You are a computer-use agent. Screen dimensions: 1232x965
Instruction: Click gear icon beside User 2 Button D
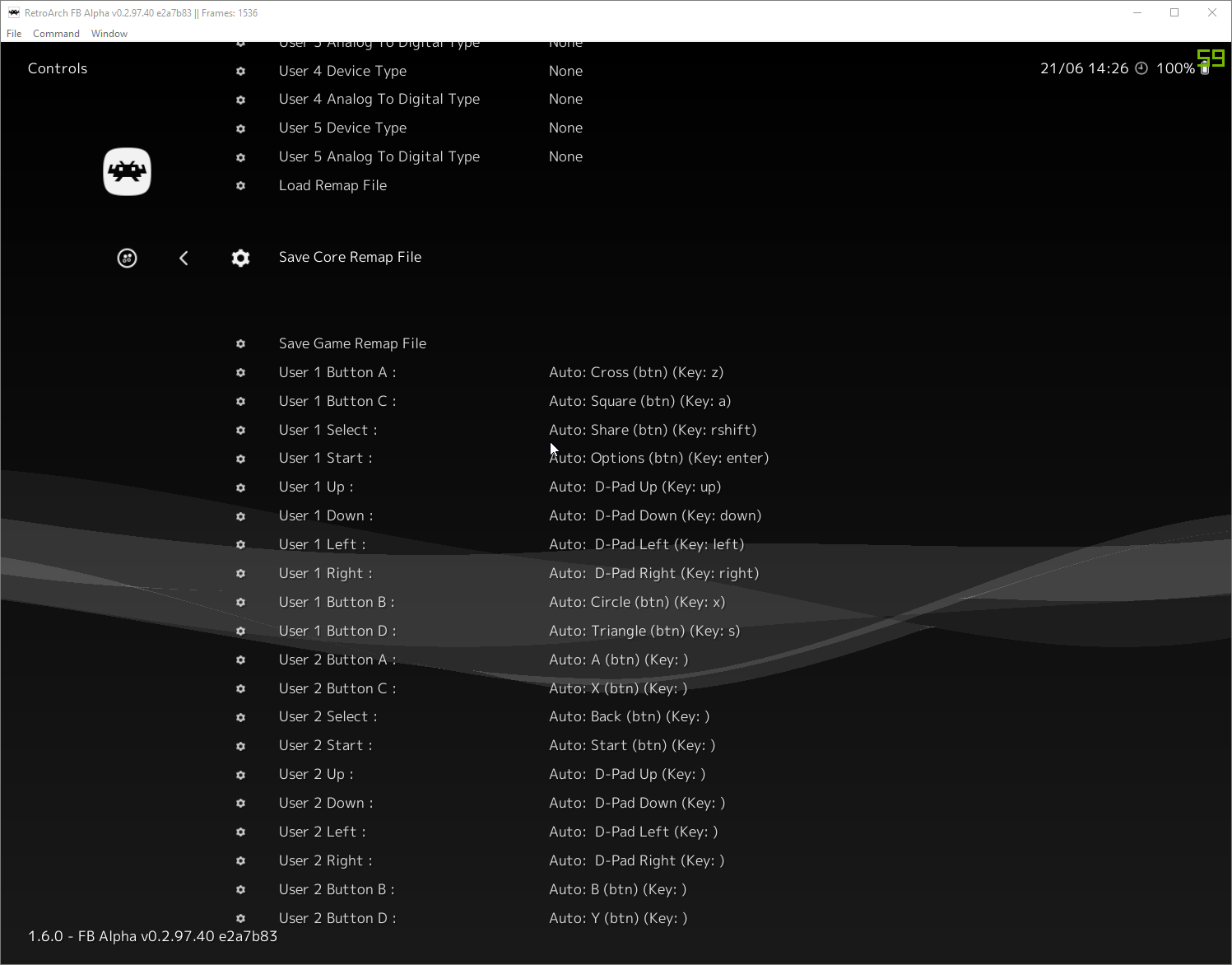click(x=240, y=919)
